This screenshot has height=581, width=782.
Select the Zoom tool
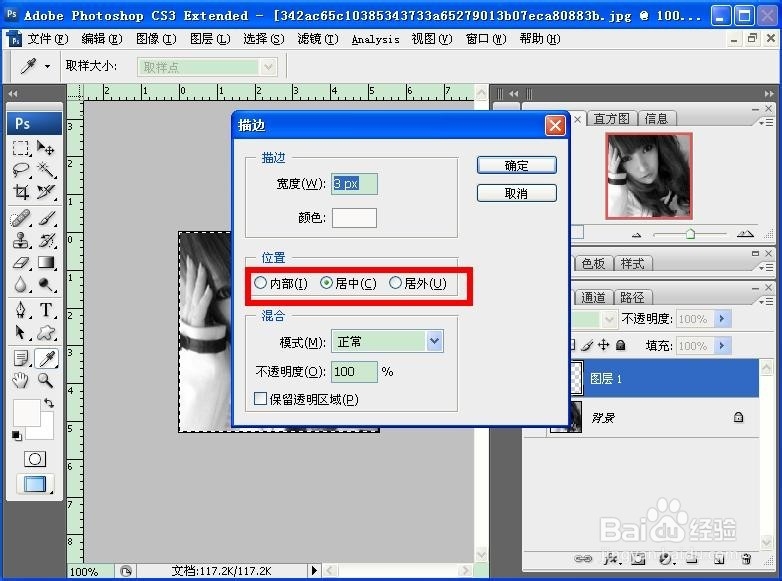pyautogui.click(x=46, y=381)
